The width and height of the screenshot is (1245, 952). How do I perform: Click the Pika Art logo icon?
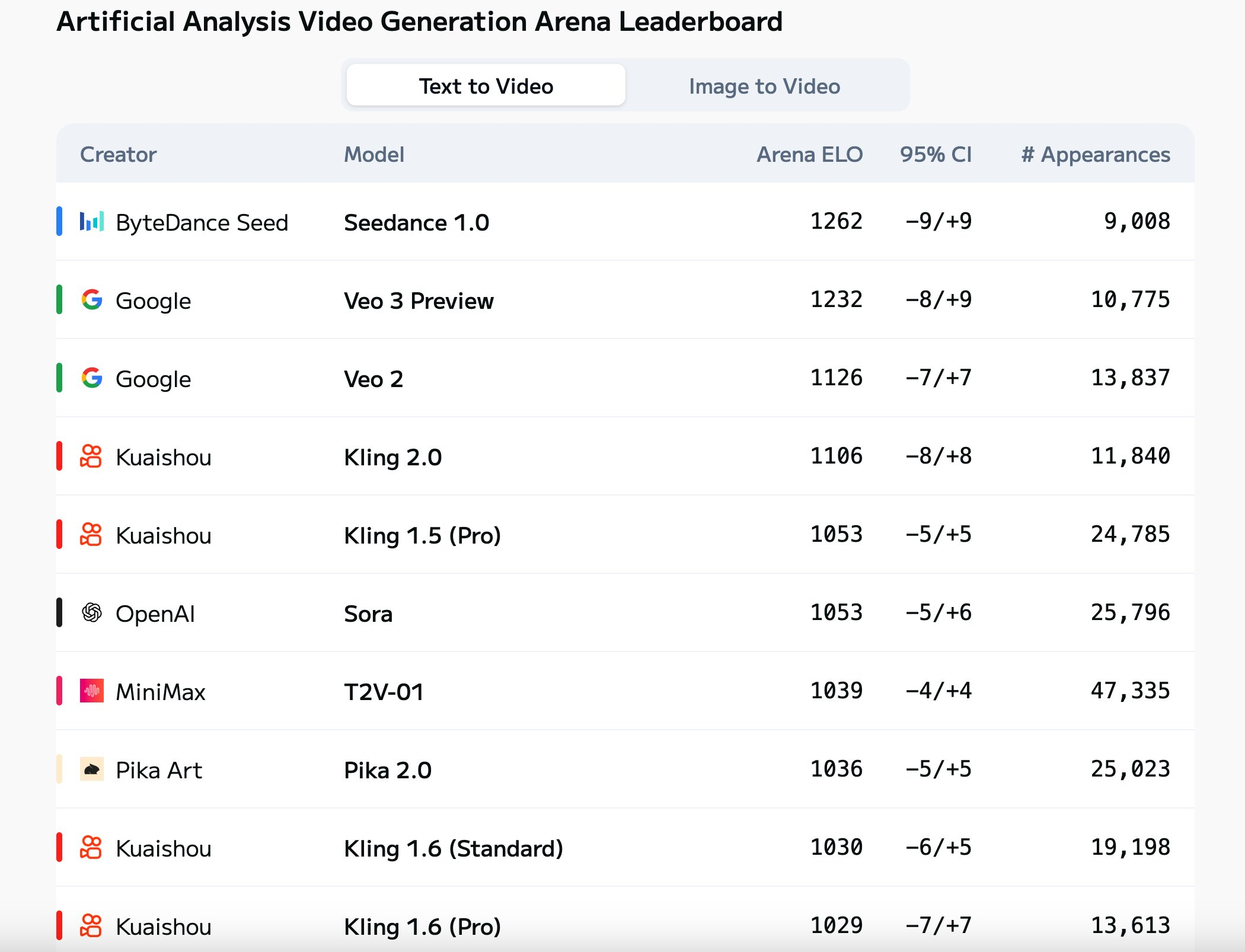click(x=92, y=769)
